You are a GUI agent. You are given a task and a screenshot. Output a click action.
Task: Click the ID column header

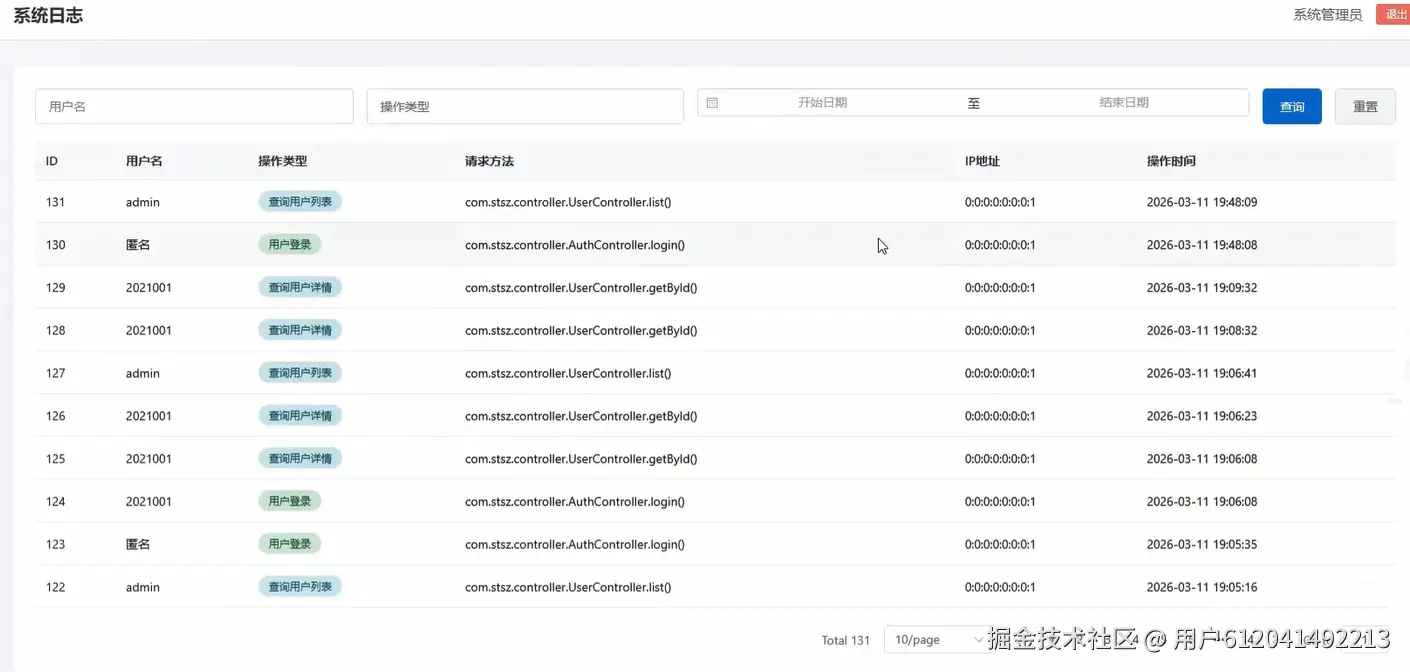point(52,161)
